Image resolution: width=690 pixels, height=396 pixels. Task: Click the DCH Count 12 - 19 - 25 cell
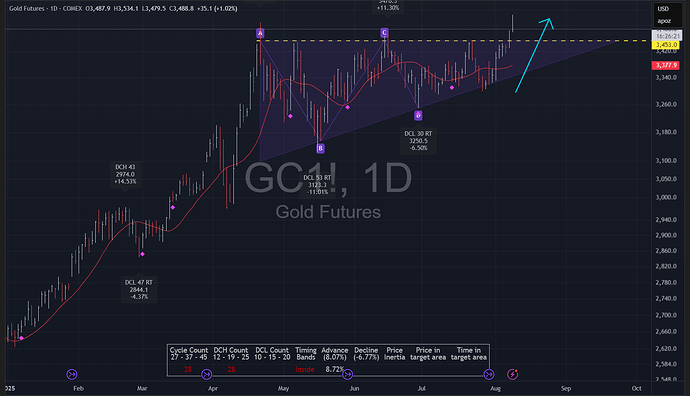[x=231, y=354]
